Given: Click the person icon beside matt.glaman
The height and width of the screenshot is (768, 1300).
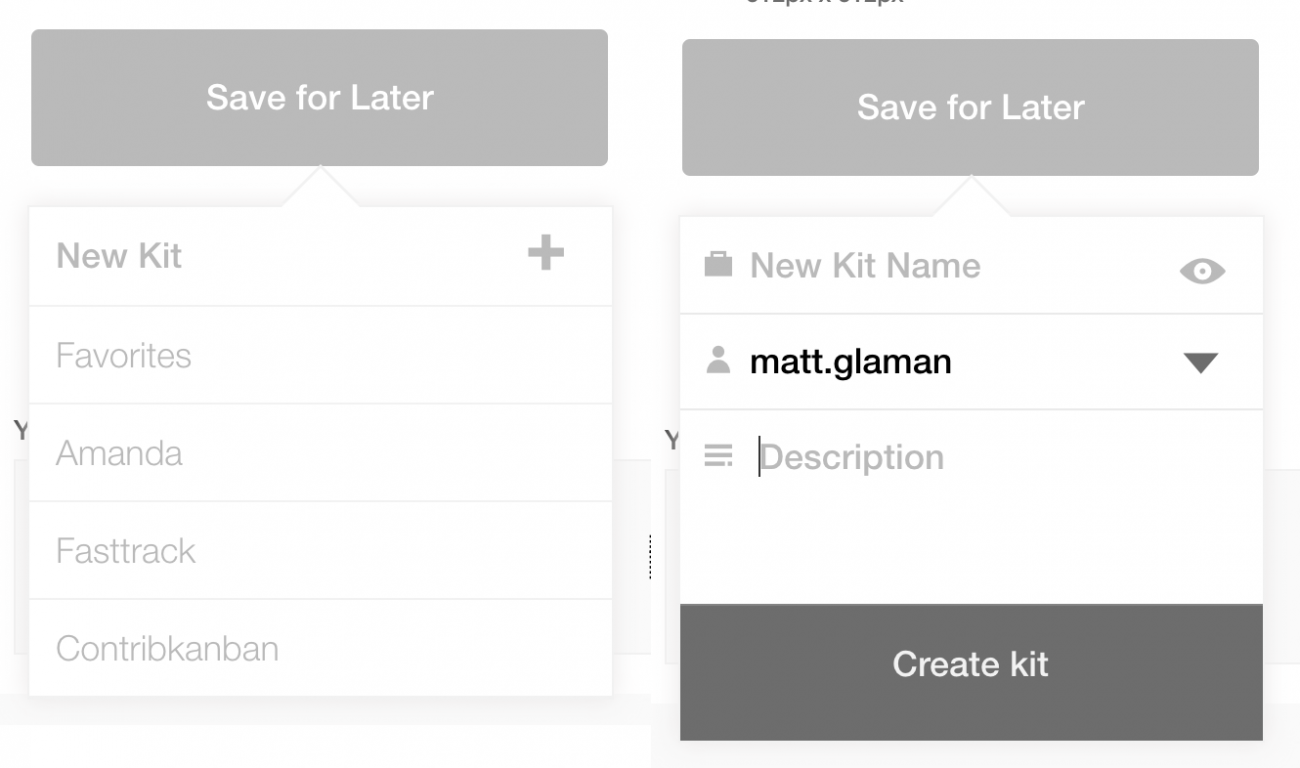Looking at the screenshot, I should click(718, 360).
